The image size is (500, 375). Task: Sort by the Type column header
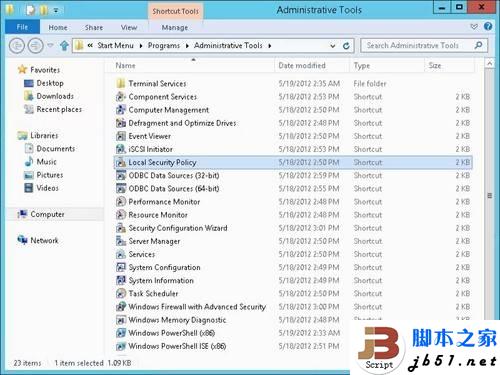(x=387, y=66)
